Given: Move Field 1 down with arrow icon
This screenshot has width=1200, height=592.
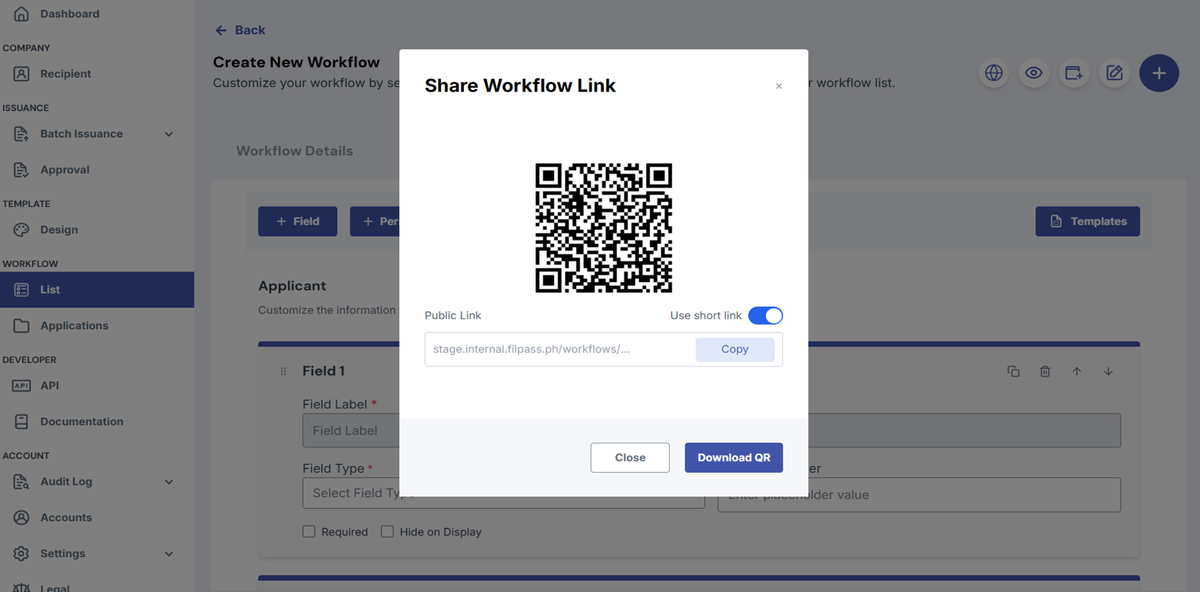Looking at the screenshot, I should (1108, 371).
